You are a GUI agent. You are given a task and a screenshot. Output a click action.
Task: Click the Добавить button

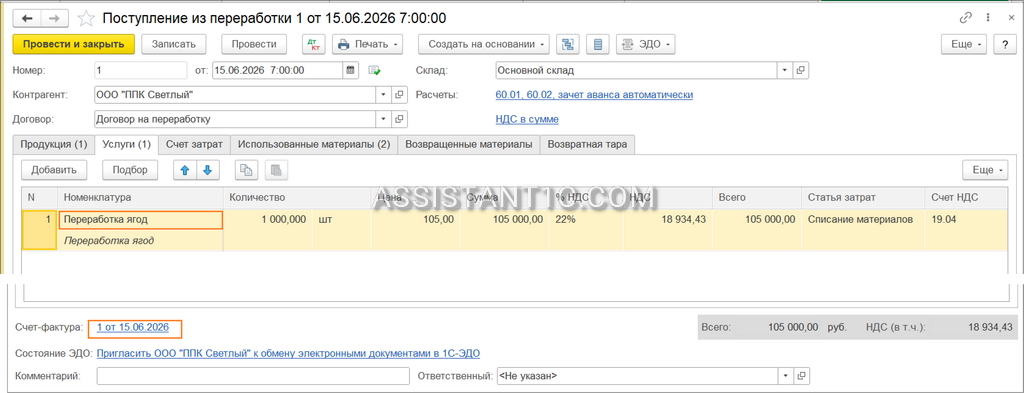pos(54,170)
